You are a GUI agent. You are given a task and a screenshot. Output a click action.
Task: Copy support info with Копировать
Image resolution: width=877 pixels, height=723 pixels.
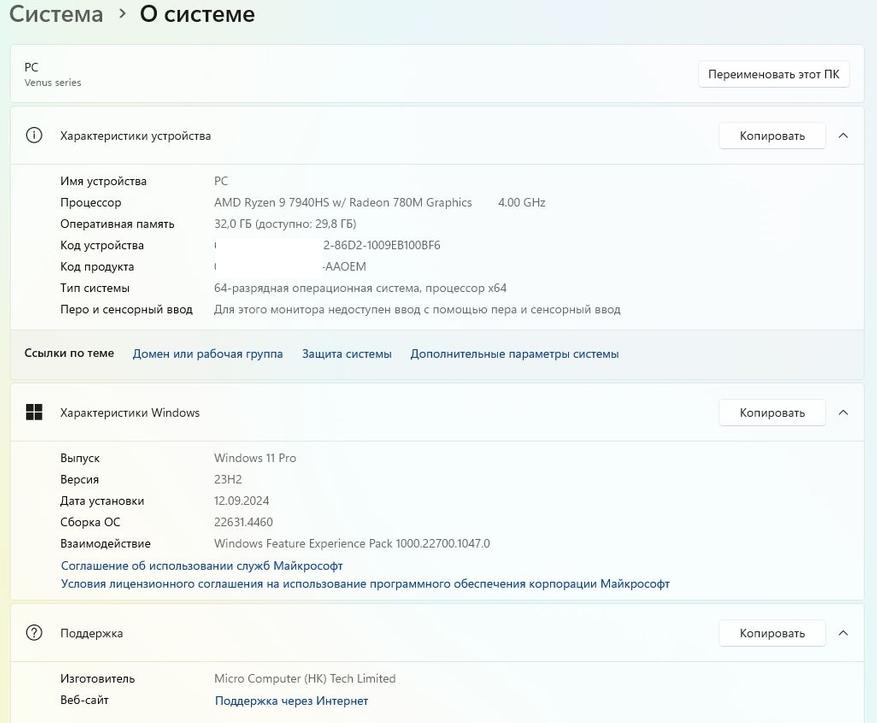[771, 632]
